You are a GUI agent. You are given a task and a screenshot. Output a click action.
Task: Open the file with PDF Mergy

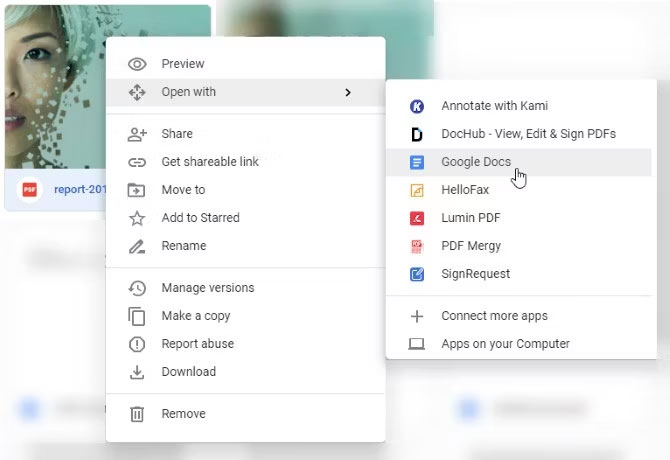(x=521, y=246)
